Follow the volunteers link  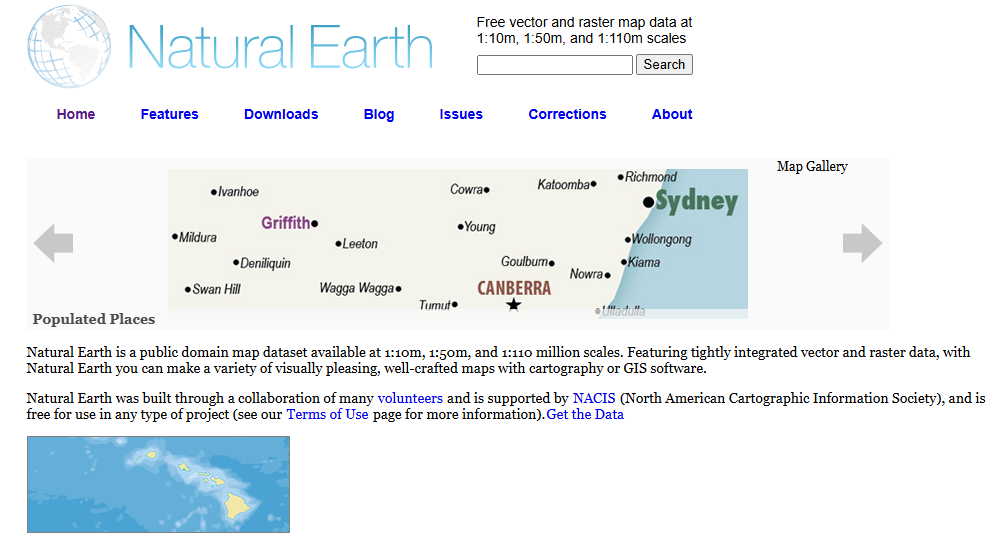click(x=410, y=398)
